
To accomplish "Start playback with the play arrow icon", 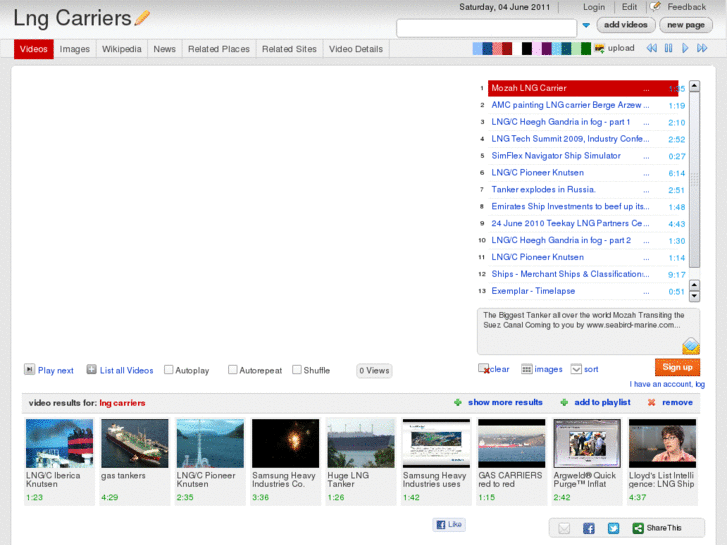I will click(x=685, y=48).
